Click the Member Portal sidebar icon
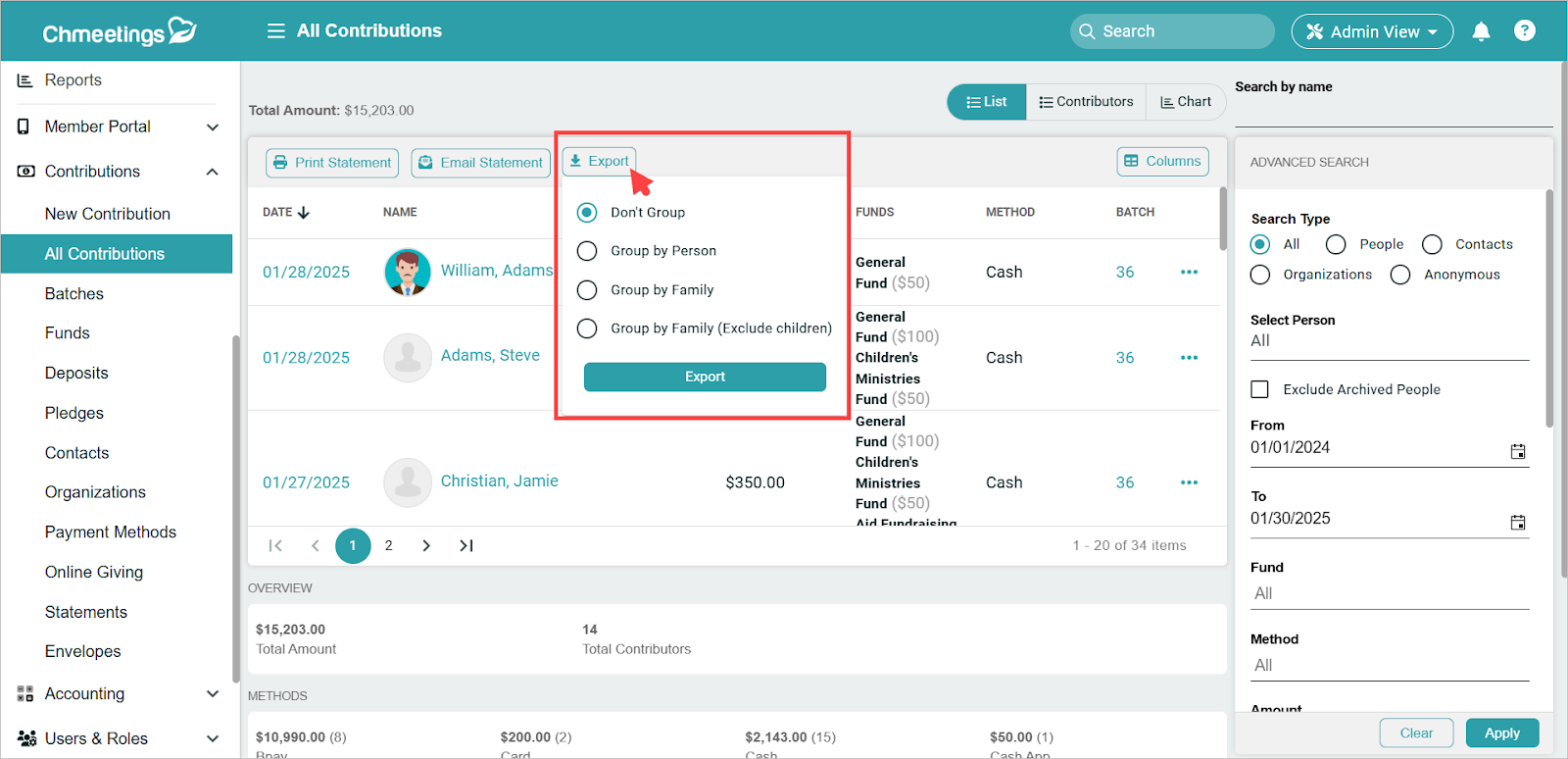 coord(24,126)
